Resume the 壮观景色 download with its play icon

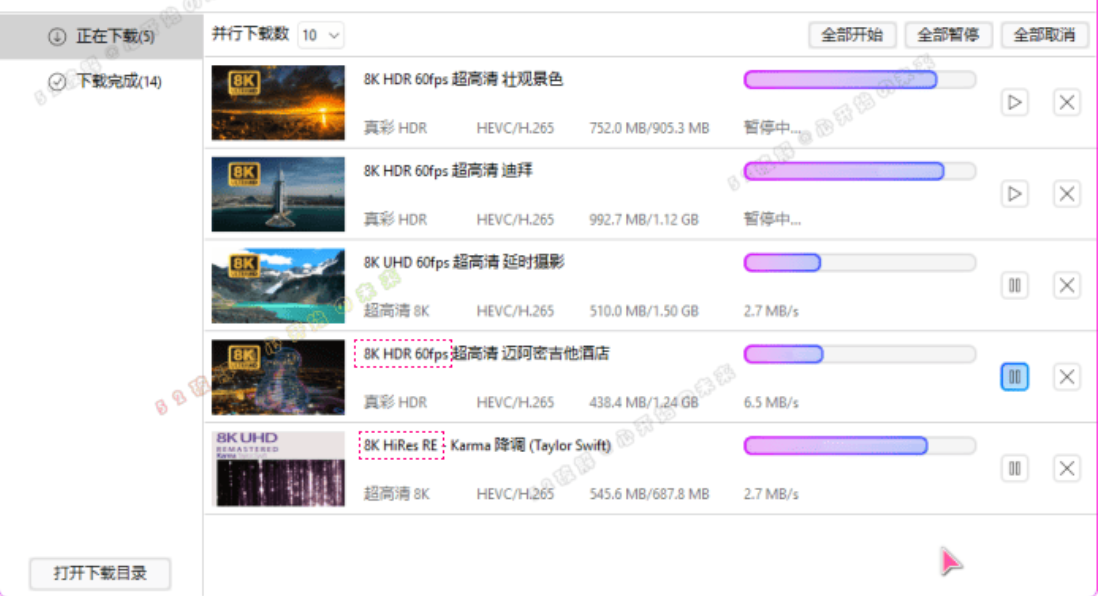1014,102
